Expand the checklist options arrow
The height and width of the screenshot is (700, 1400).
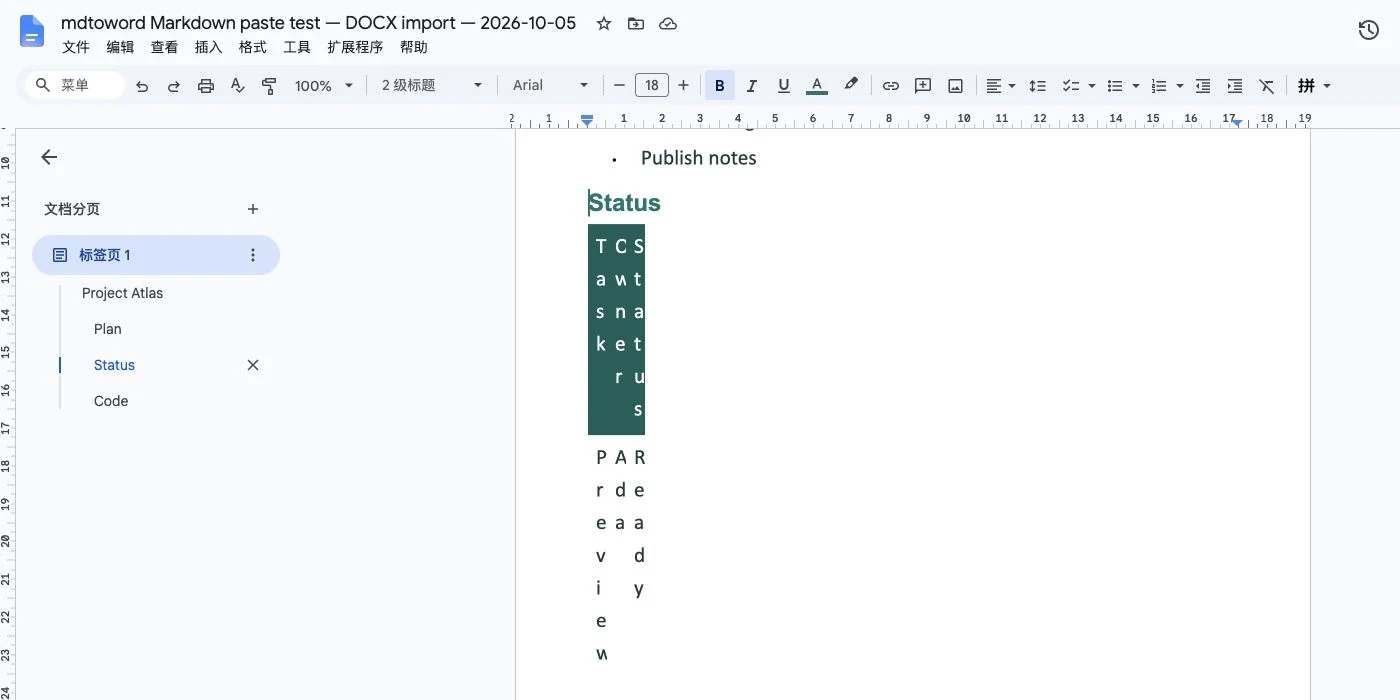1092,86
